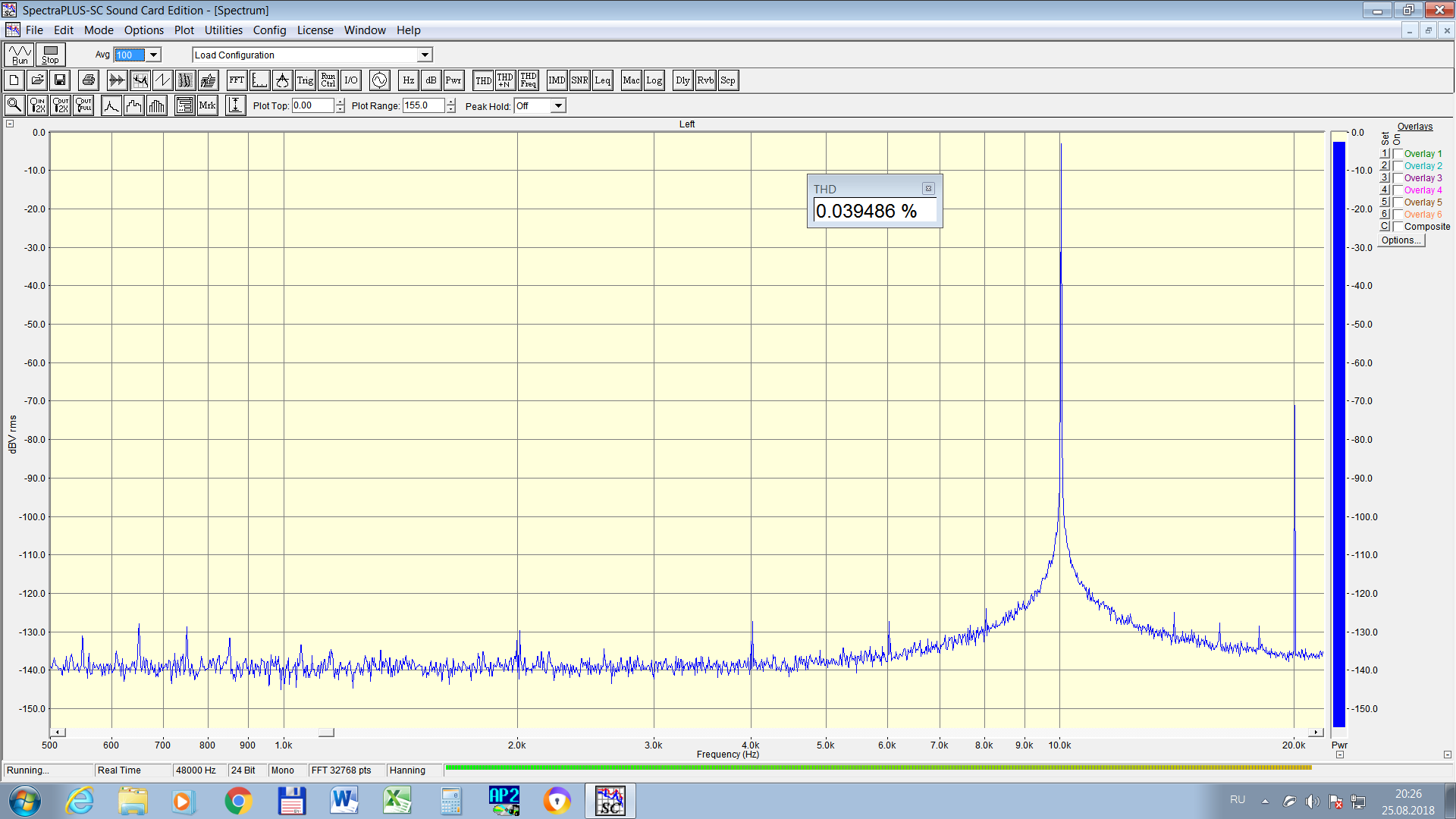Screen dimensions: 1456x819
Task: Open the Utilities menu
Action: pyautogui.click(x=223, y=30)
